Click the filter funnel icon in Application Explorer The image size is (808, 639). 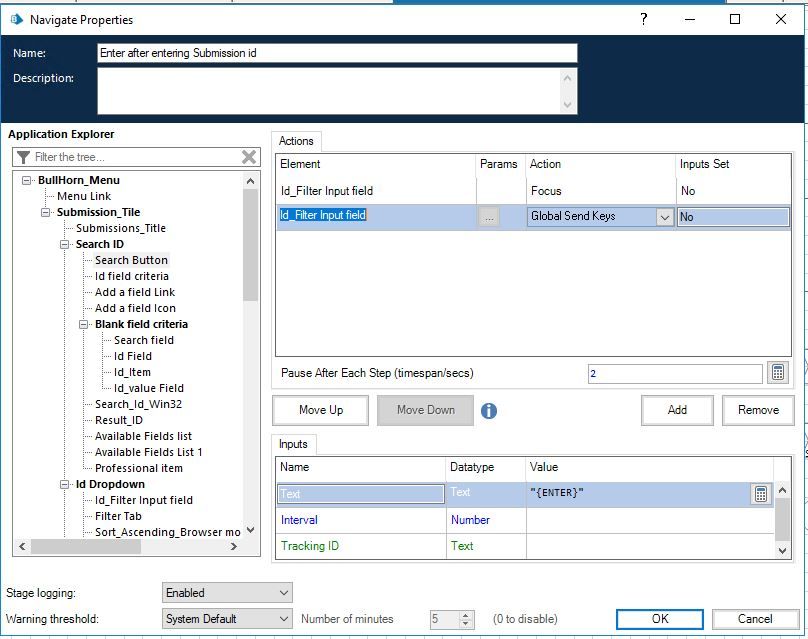click(24, 157)
